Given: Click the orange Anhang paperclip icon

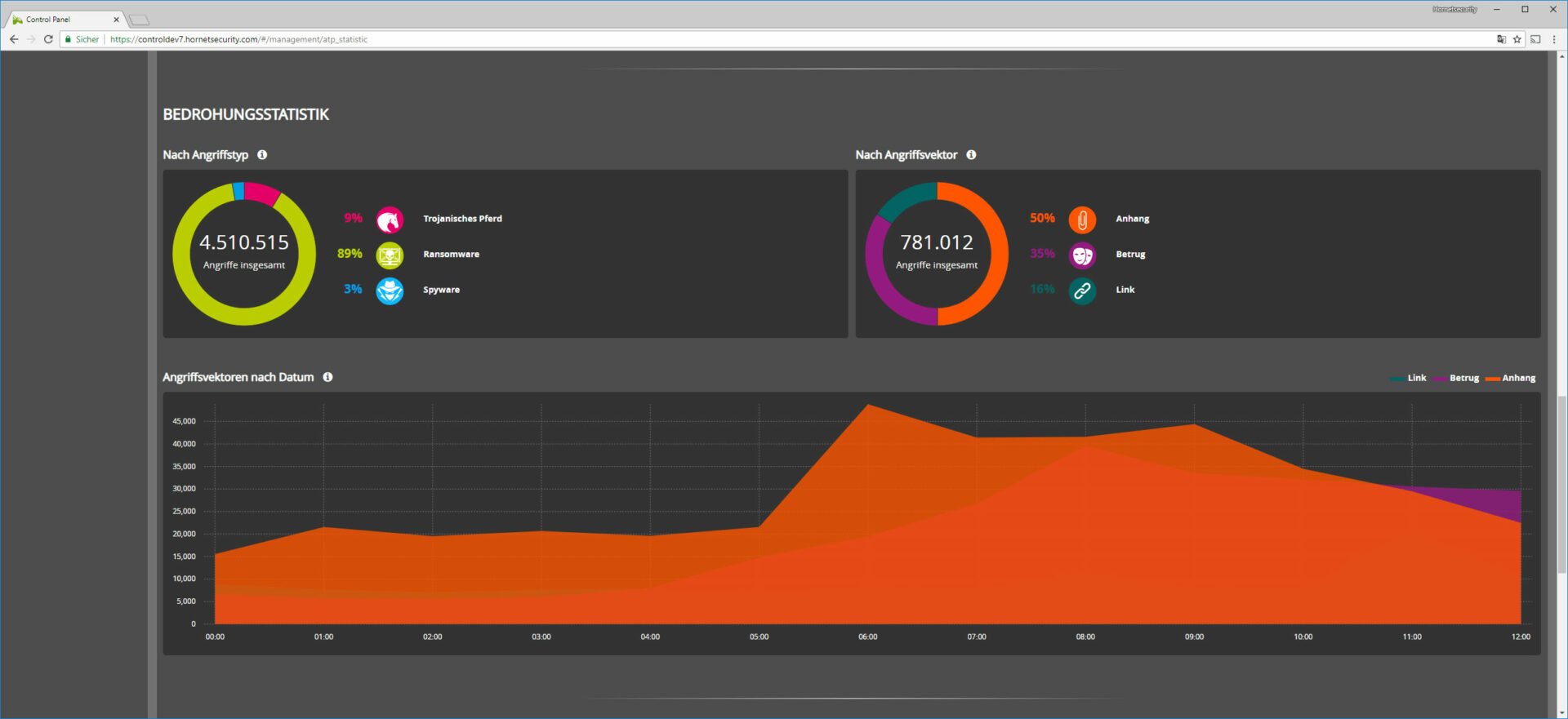Looking at the screenshot, I should (1082, 220).
